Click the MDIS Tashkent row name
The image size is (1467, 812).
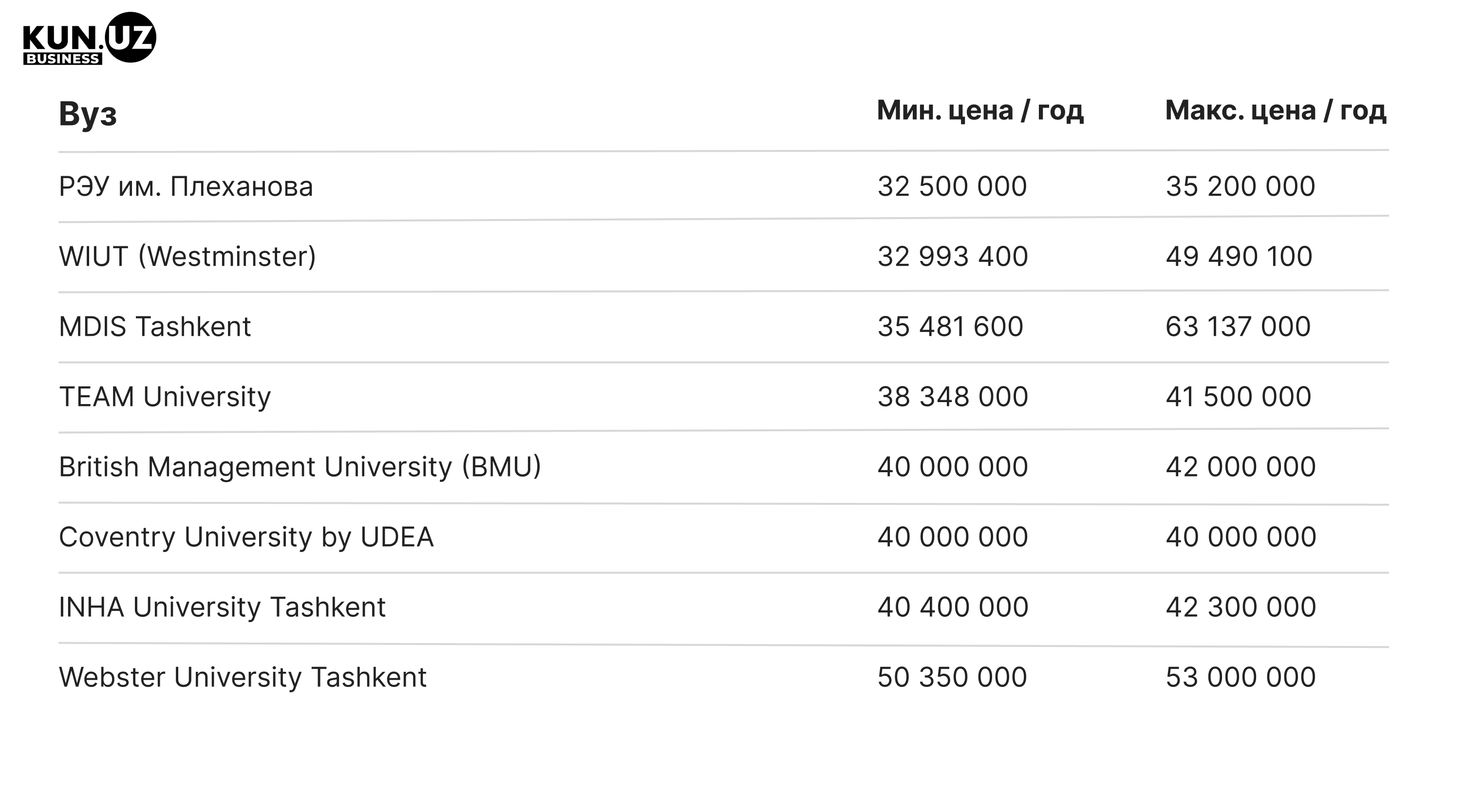[155, 327]
